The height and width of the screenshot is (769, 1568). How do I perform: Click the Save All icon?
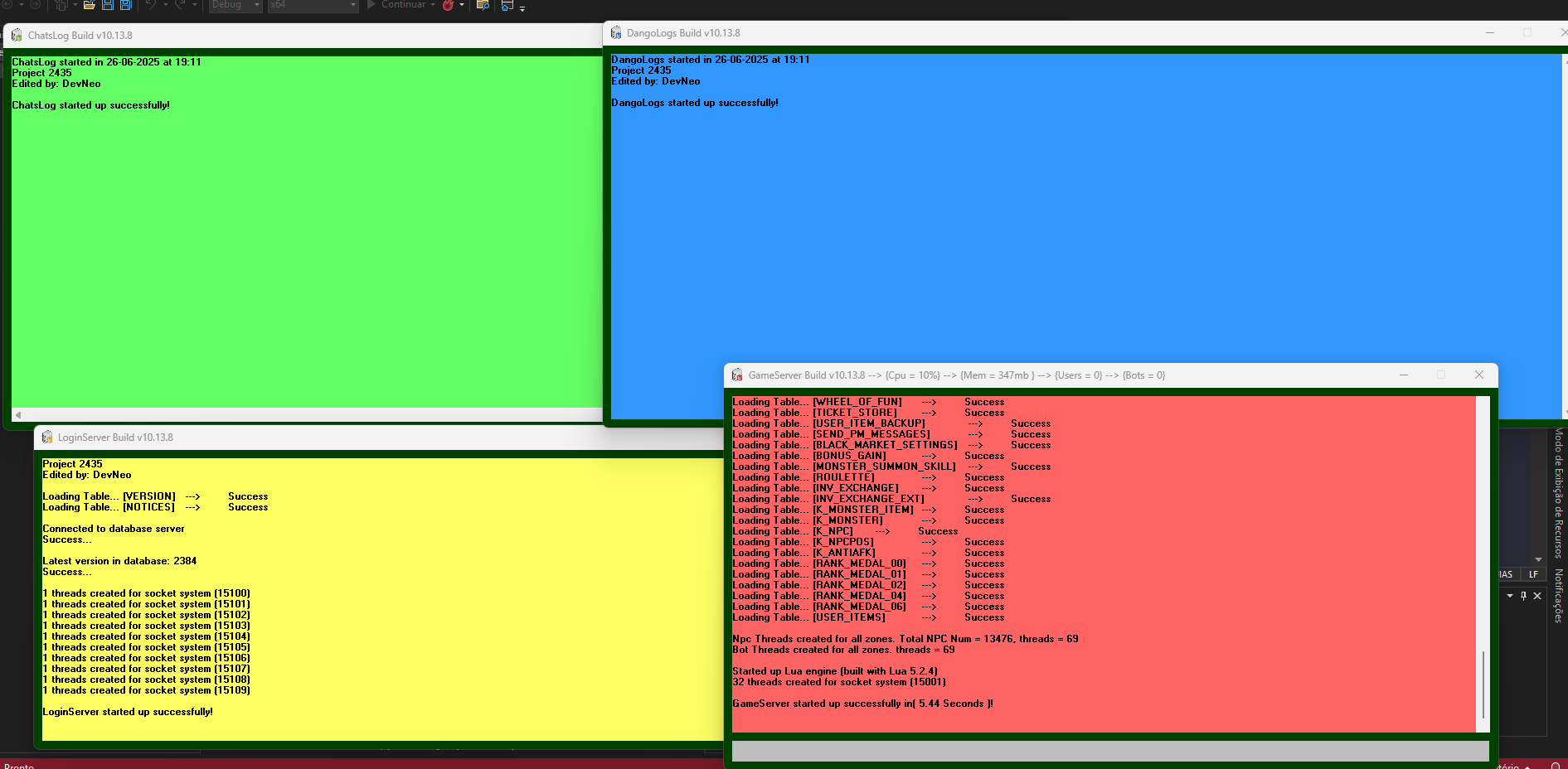pyautogui.click(x=126, y=5)
